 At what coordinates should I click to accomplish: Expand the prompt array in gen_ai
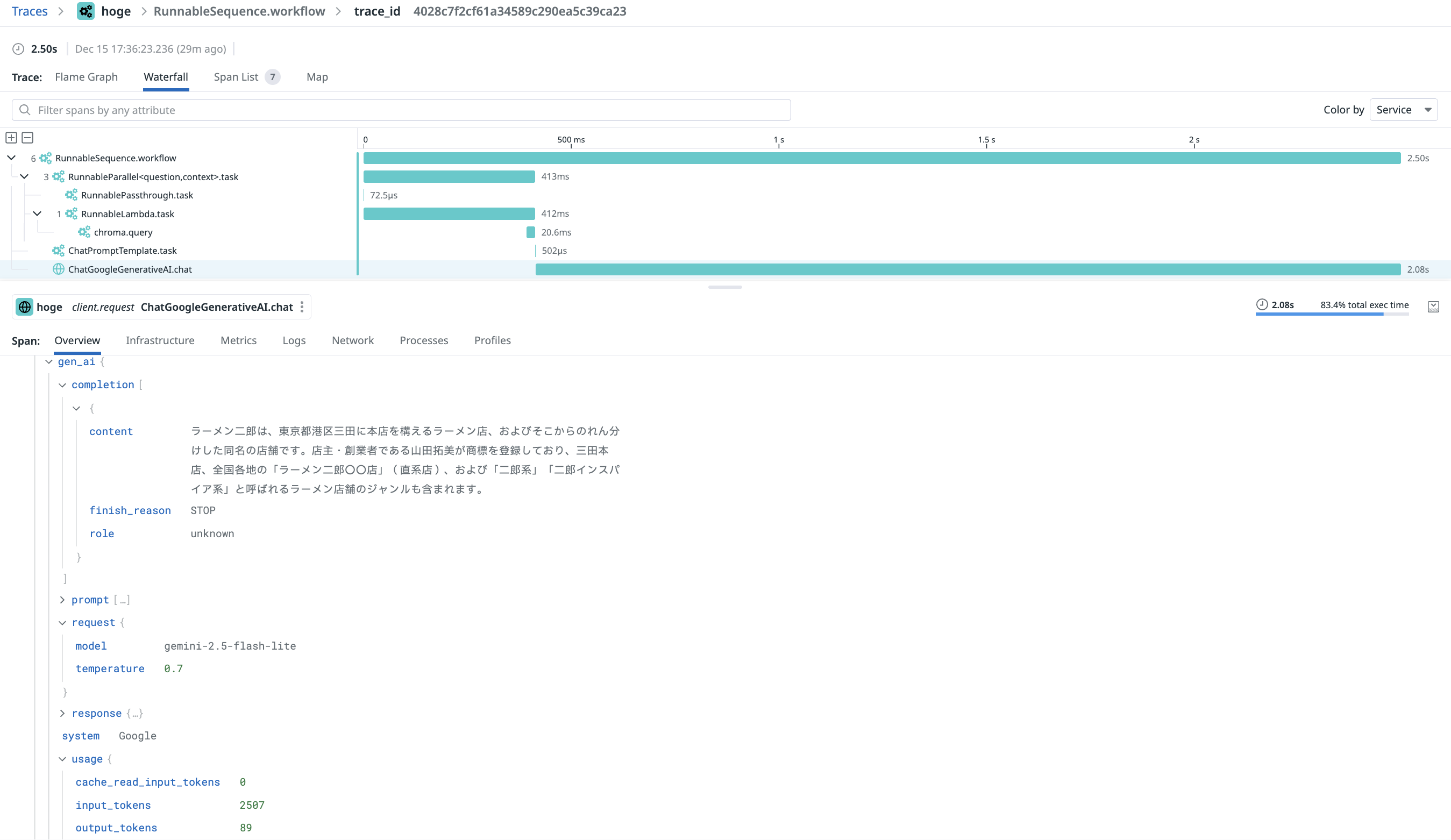63,599
